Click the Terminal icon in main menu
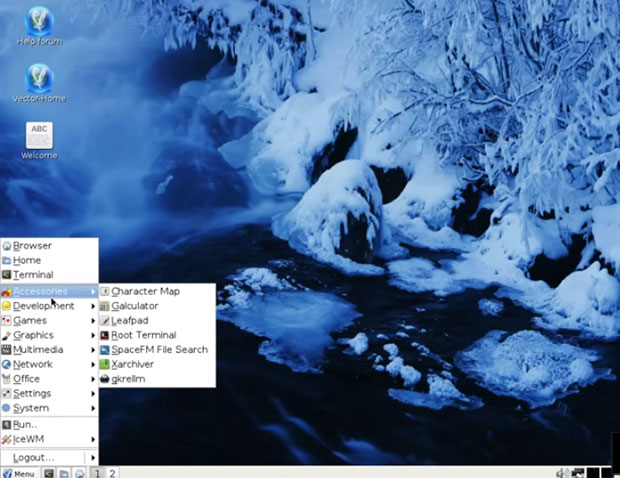Viewport: 620px width, 478px height. coord(6,275)
